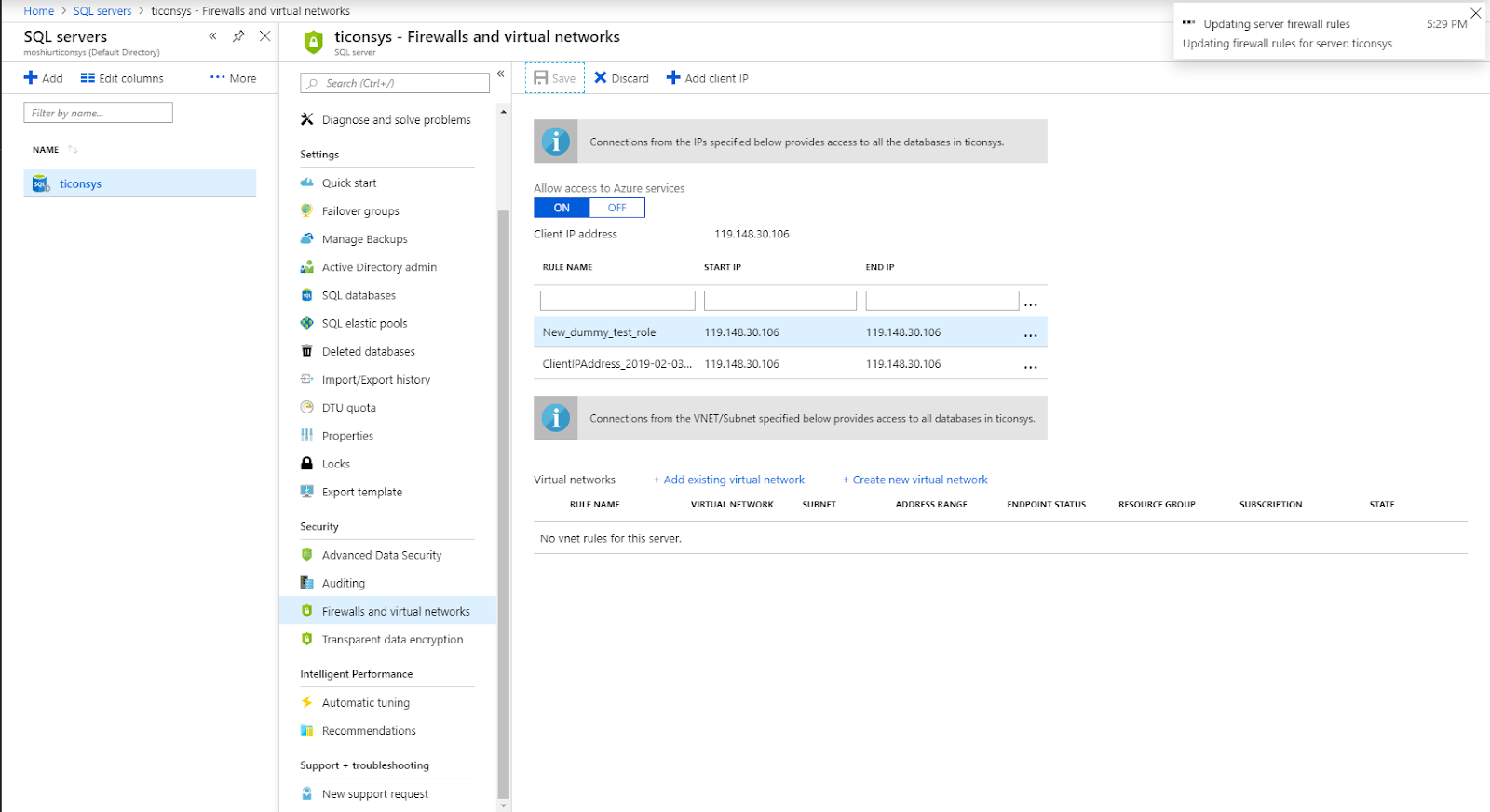Open the More options in SQL servers toolbar
1490x812 pixels.
pyautogui.click(x=233, y=78)
